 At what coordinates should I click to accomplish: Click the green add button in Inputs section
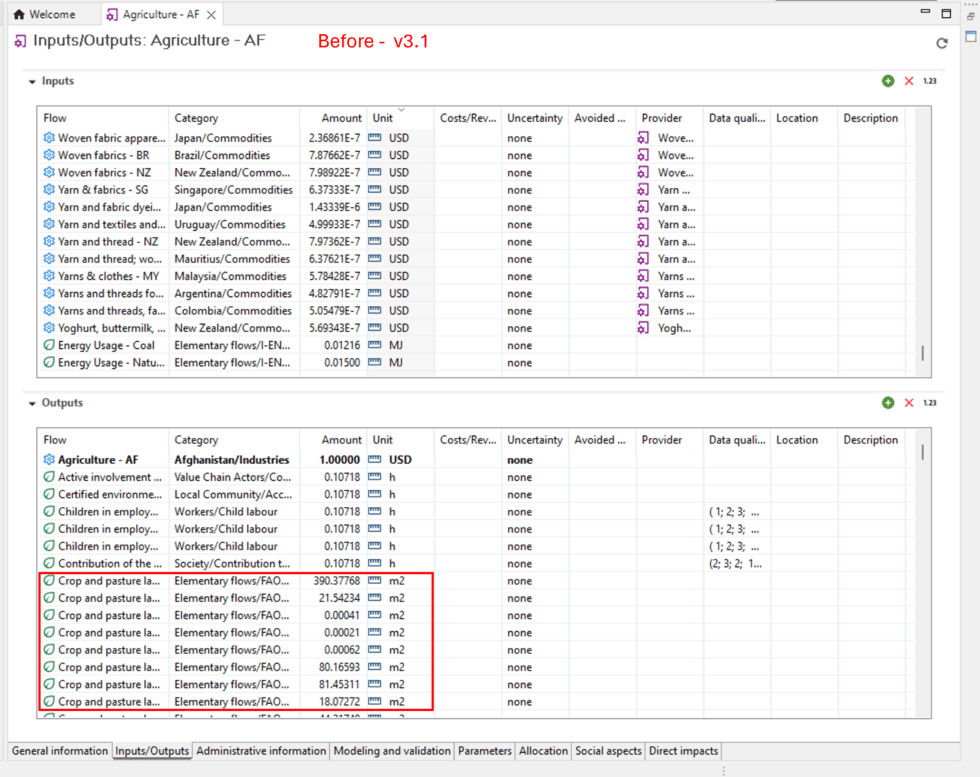[x=888, y=81]
